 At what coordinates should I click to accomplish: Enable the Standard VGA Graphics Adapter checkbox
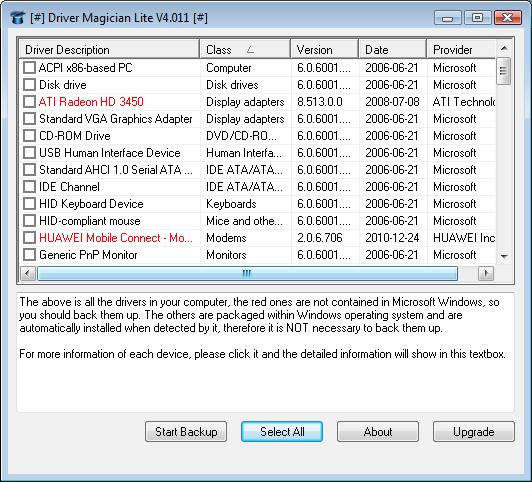pos(30,119)
